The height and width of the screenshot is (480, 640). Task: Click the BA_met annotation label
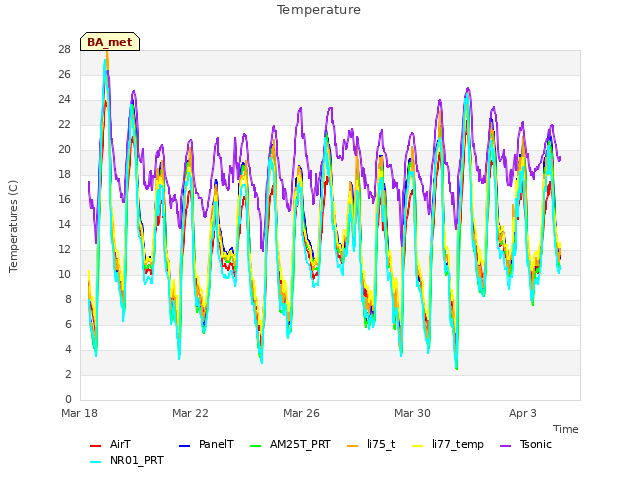[x=110, y=42]
